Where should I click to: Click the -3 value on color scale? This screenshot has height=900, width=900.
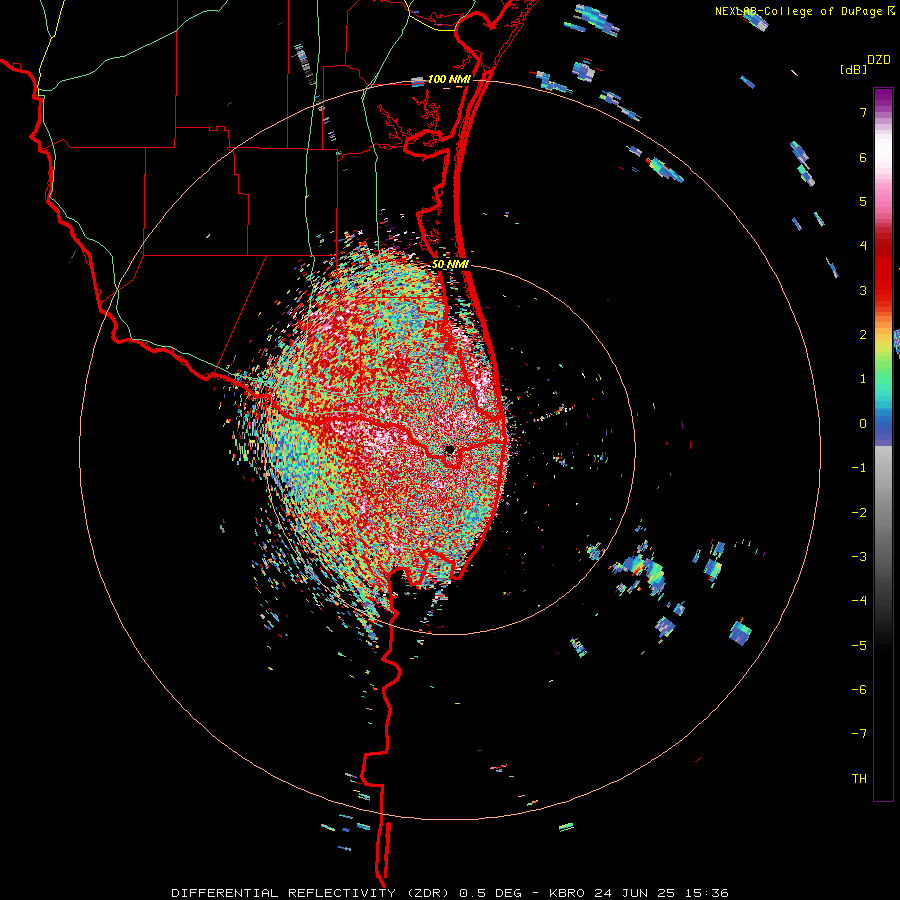click(859, 557)
